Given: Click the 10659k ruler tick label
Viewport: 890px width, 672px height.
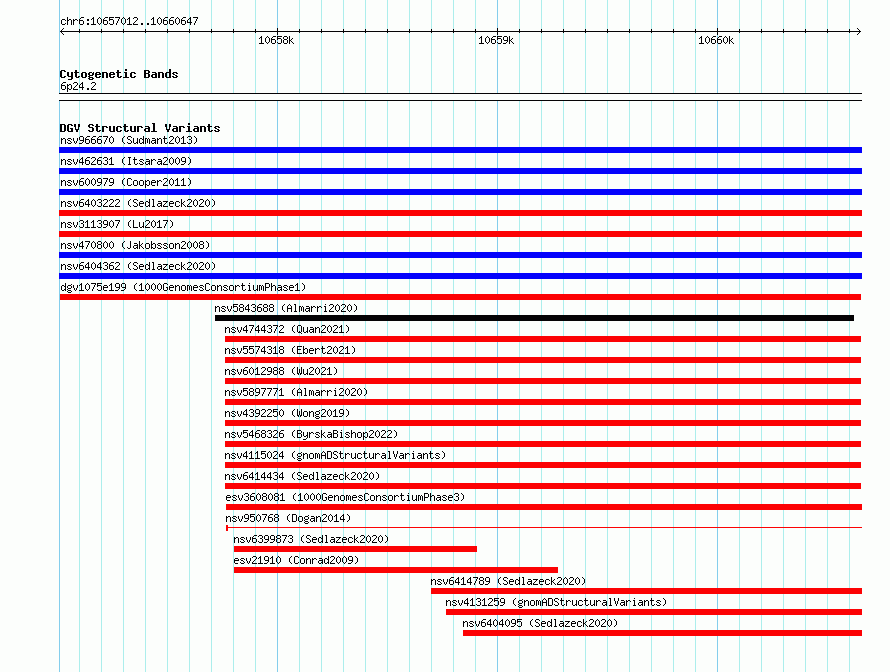Looking at the screenshot, I should coord(496,40).
